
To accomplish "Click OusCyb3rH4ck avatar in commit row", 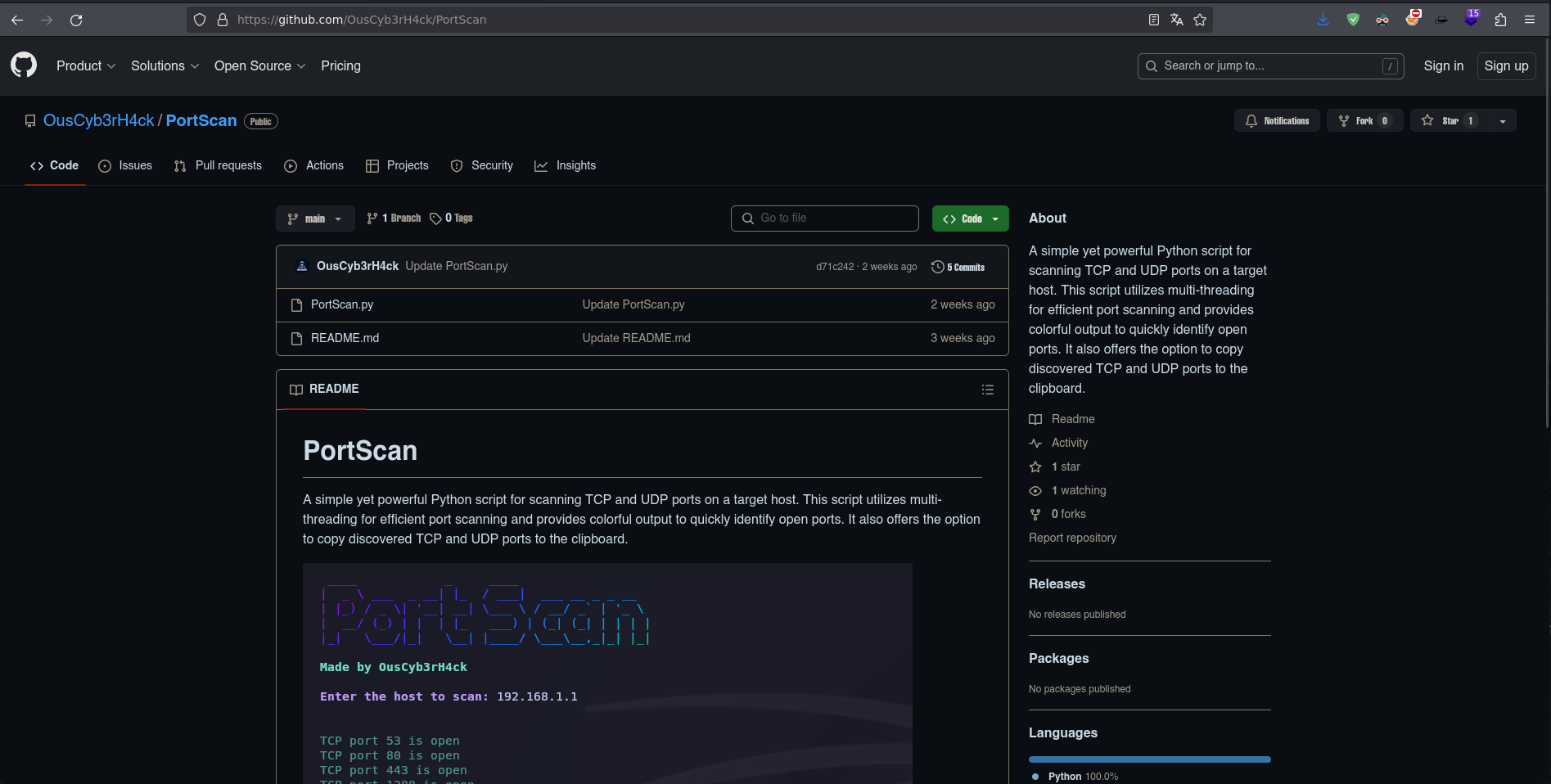I will [x=302, y=266].
